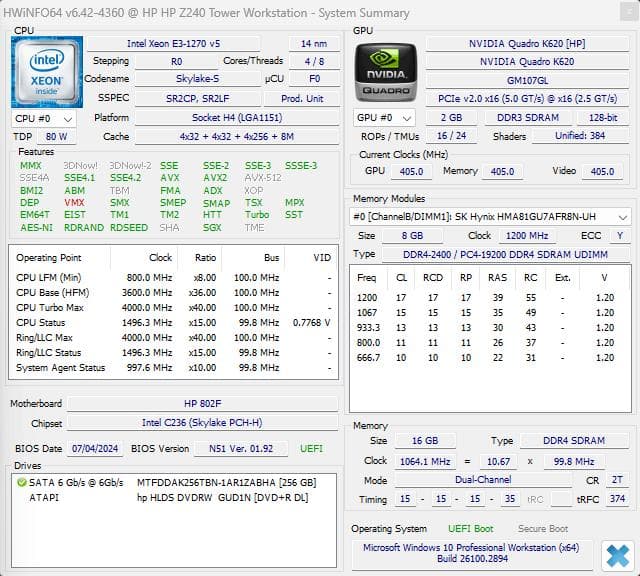The width and height of the screenshot is (640, 576).
Task: Click the RDSEED feature flag
Action: (x=129, y=227)
